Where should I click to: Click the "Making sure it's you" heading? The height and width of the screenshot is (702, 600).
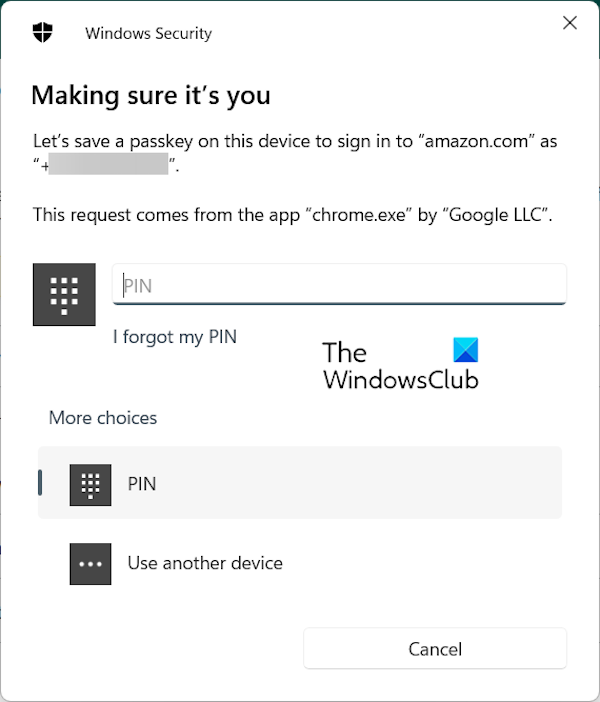point(151,96)
